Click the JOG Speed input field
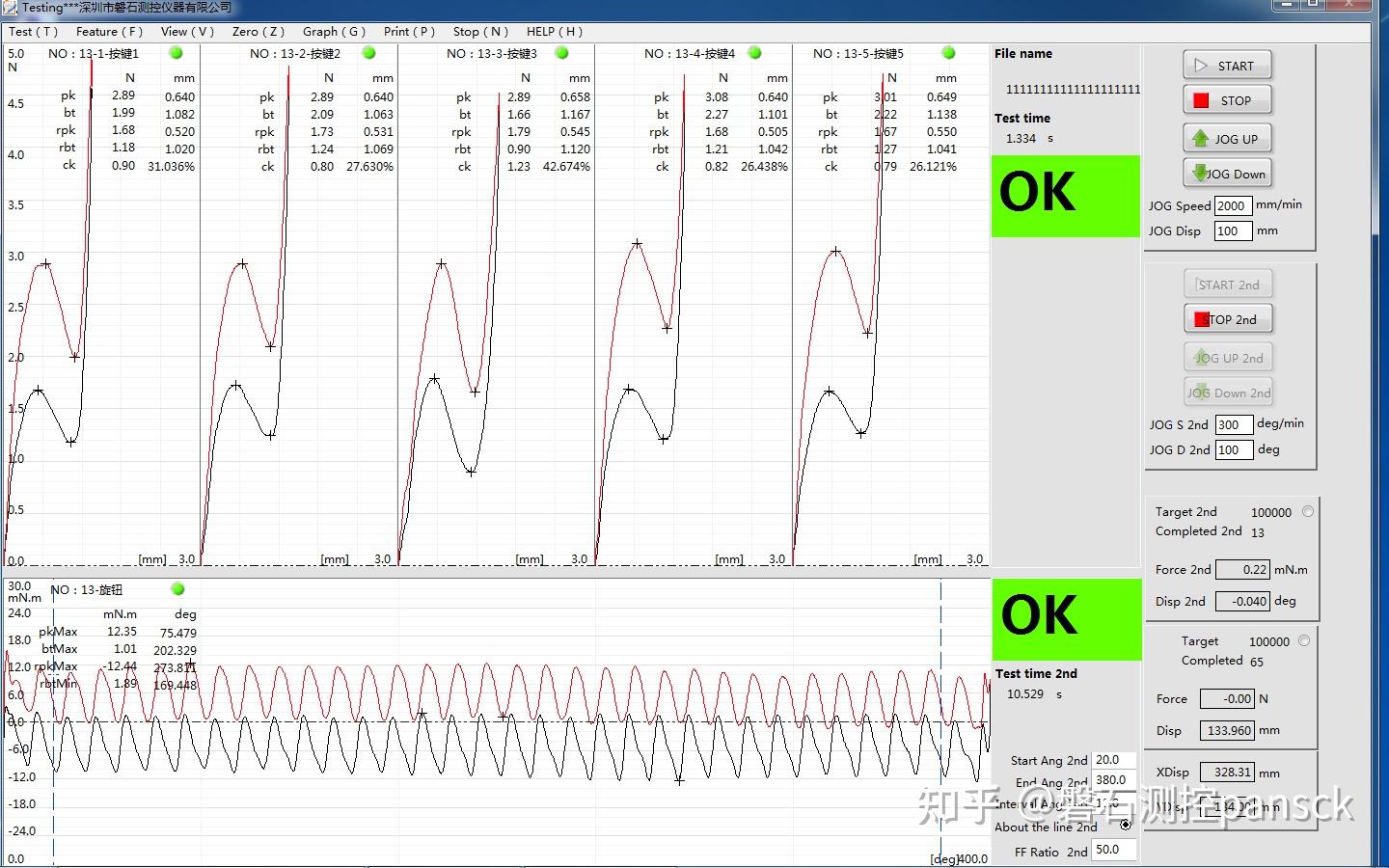Screen dimensions: 1389x868 click(1233, 205)
